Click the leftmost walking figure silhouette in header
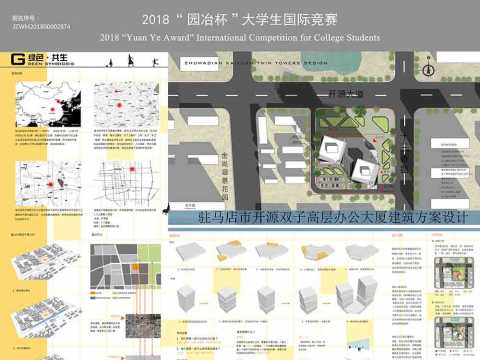 tap(110, 62)
